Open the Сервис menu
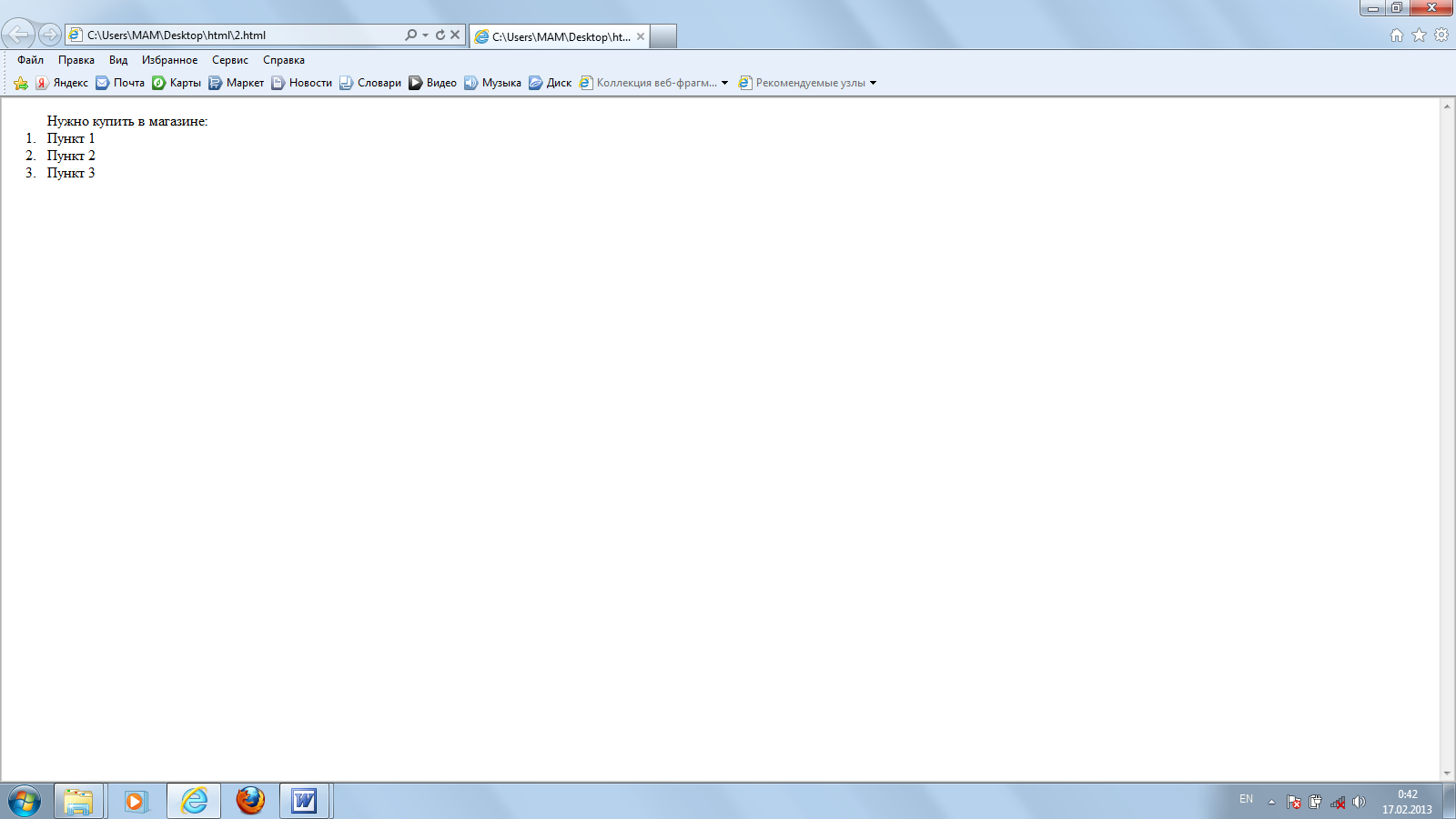The image size is (1456, 819). coord(230,60)
